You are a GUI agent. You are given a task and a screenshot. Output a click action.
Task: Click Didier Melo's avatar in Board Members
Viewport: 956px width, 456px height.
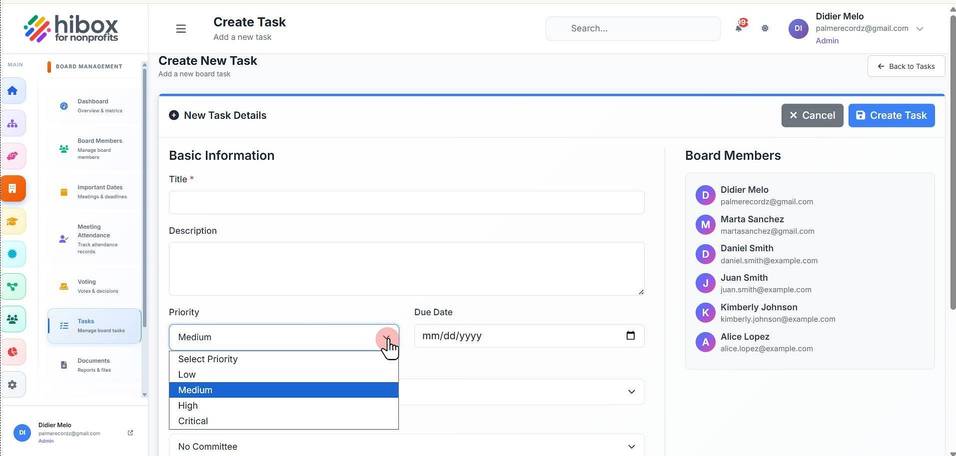pyautogui.click(x=705, y=195)
